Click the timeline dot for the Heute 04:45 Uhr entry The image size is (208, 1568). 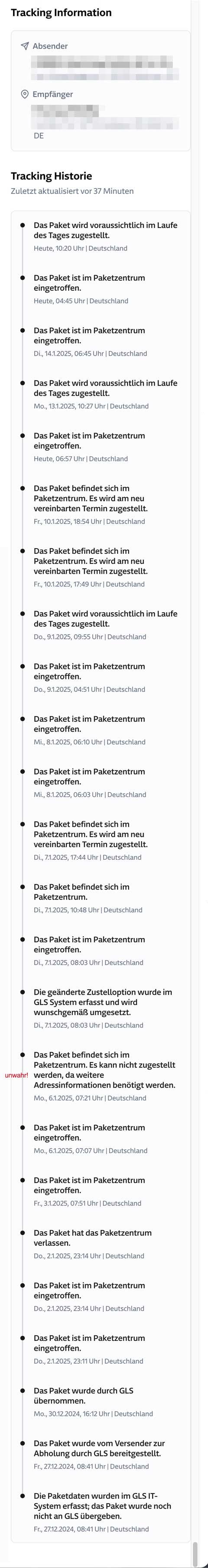pyautogui.click(x=23, y=278)
